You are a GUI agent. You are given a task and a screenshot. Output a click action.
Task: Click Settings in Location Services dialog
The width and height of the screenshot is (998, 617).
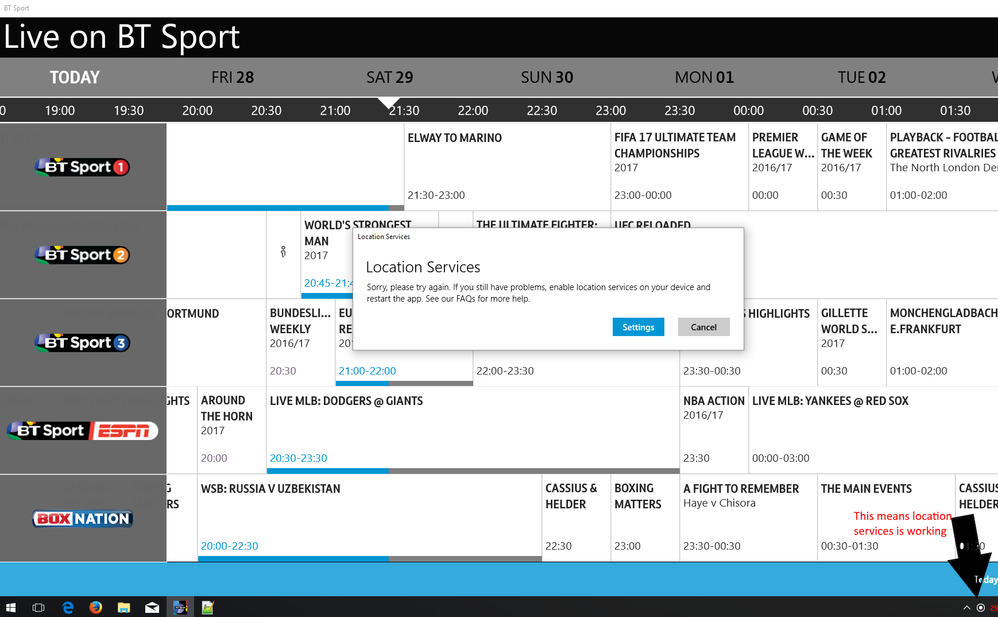(x=638, y=327)
